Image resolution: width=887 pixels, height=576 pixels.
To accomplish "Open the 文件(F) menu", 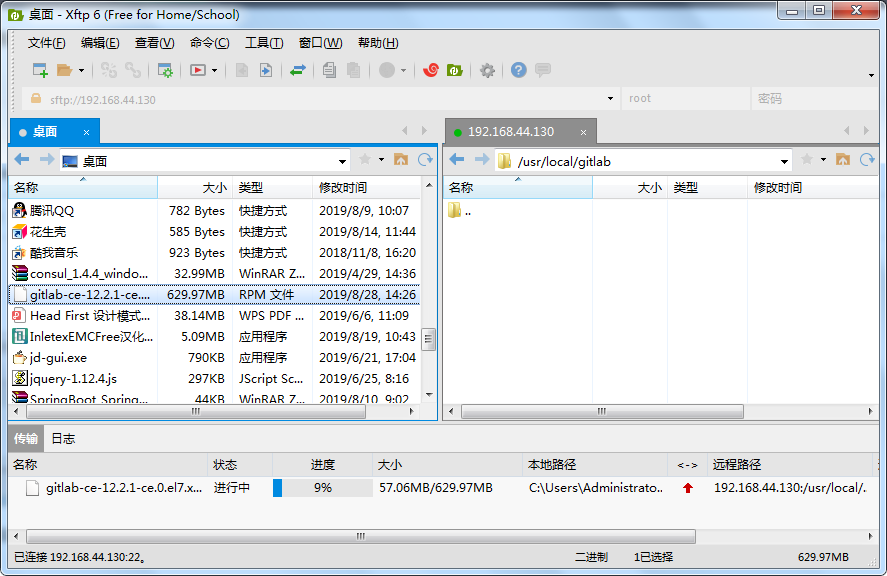I will [x=46, y=43].
